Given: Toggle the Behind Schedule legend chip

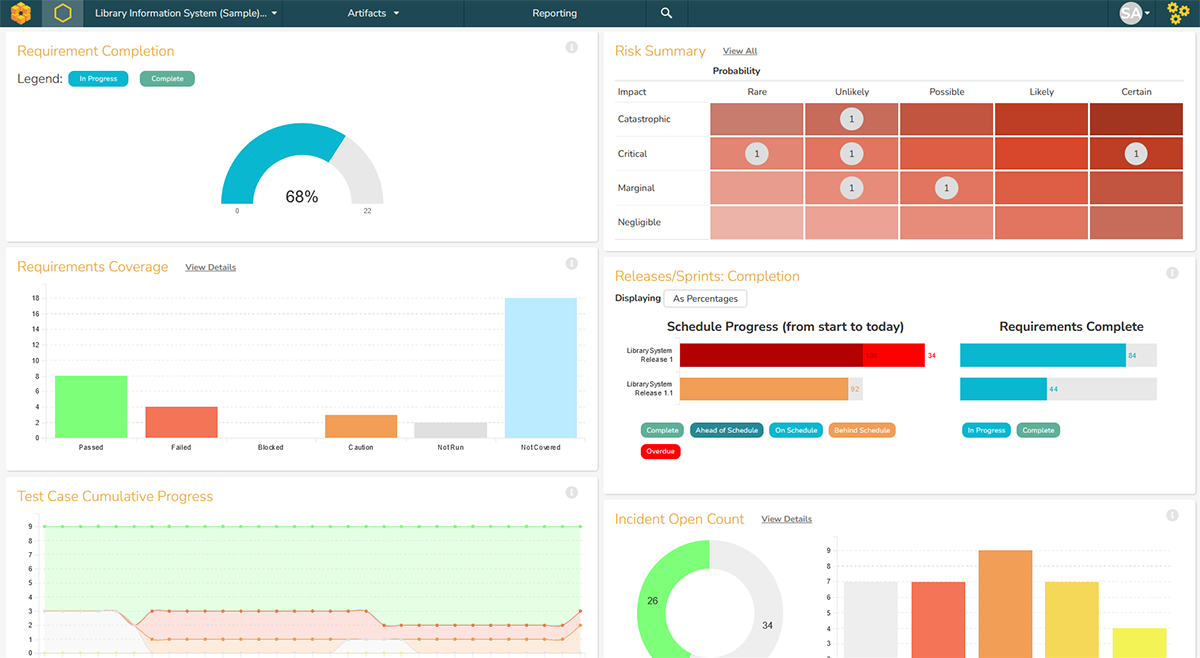Looking at the screenshot, I should (x=863, y=430).
